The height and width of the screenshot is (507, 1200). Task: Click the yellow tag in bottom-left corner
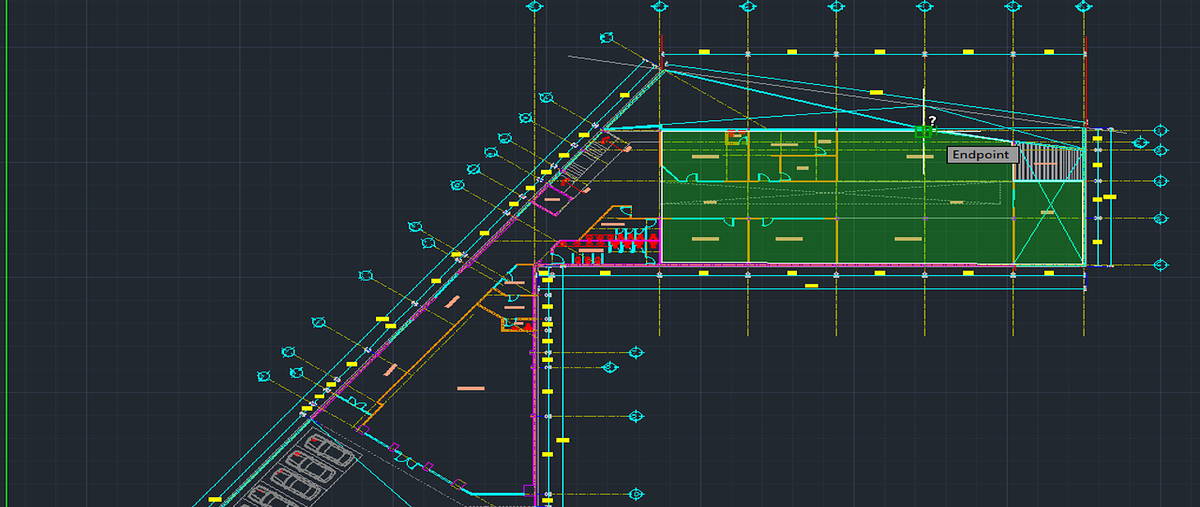tap(216, 498)
